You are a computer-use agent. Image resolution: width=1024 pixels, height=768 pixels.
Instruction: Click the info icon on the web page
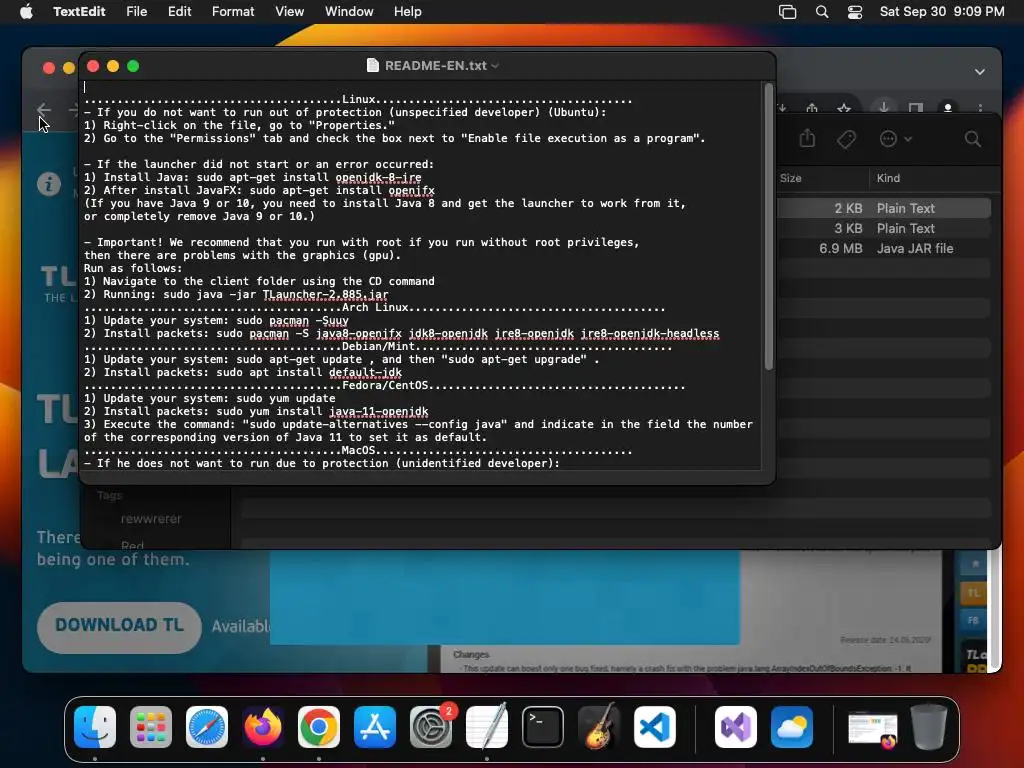coord(48,184)
